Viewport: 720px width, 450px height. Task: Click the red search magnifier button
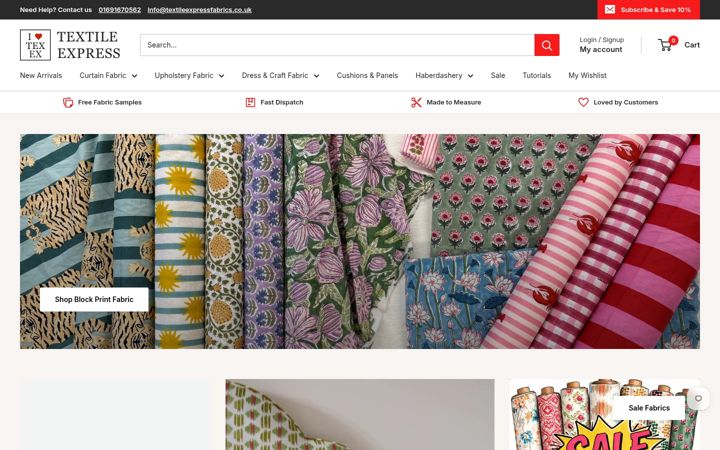pos(546,45)
